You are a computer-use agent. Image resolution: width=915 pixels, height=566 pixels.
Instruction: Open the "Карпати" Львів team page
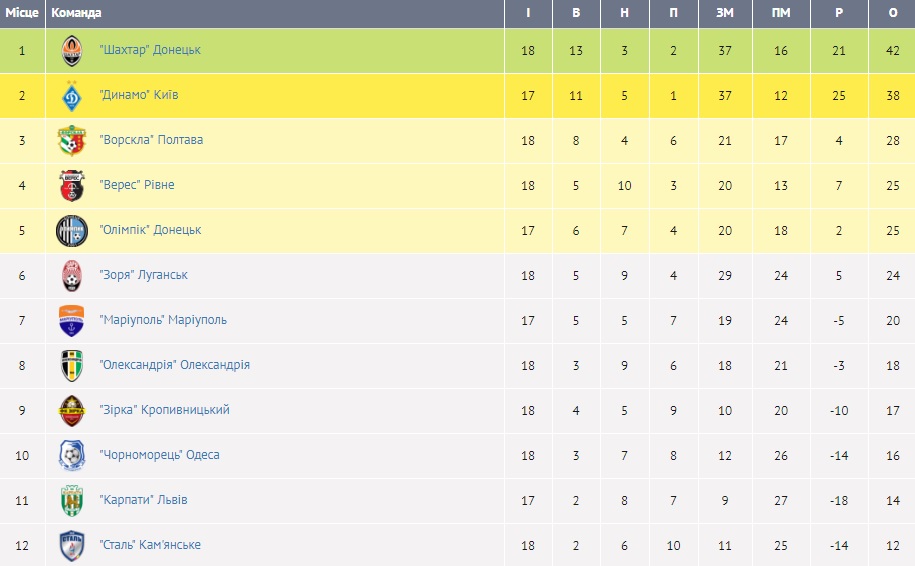pyautogui.click(x=143, y=500)
